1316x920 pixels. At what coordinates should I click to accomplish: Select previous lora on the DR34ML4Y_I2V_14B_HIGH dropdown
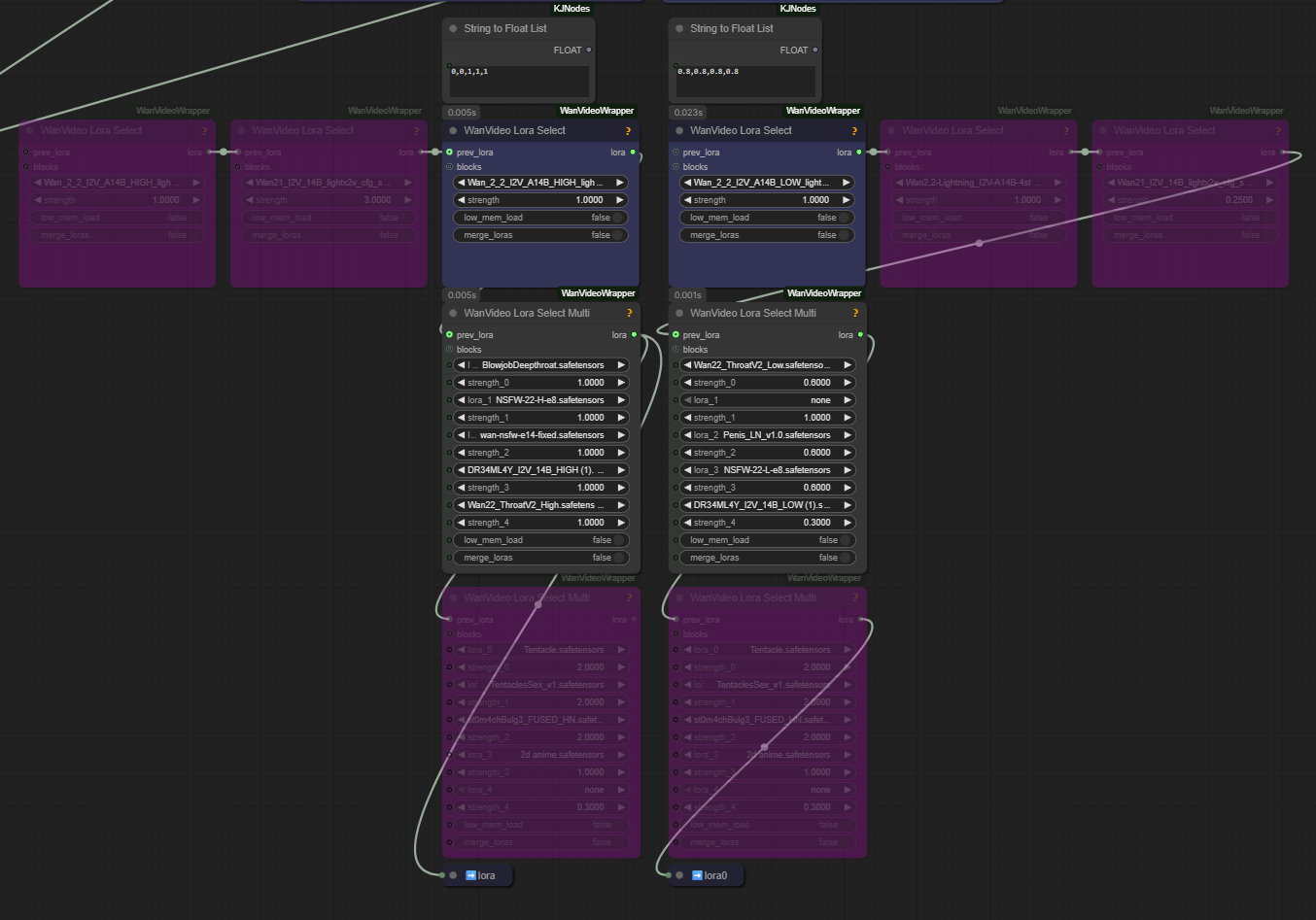coord(462,470)
